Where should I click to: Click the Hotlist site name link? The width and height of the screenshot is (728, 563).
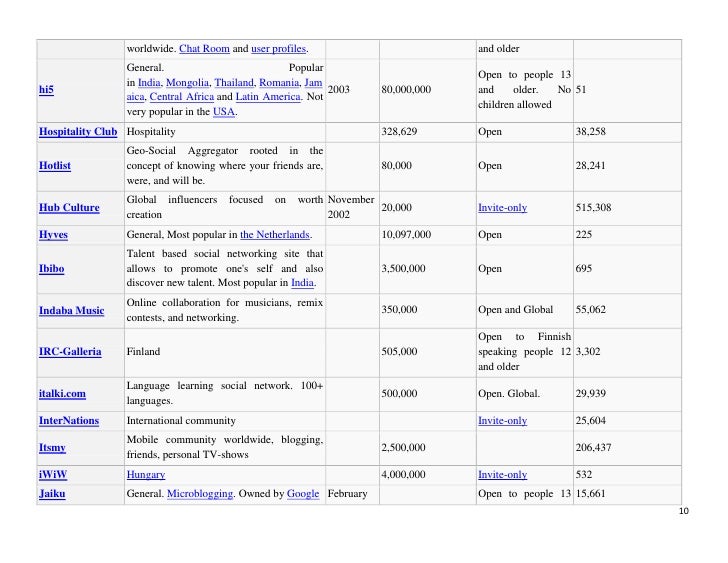point(55,166)
